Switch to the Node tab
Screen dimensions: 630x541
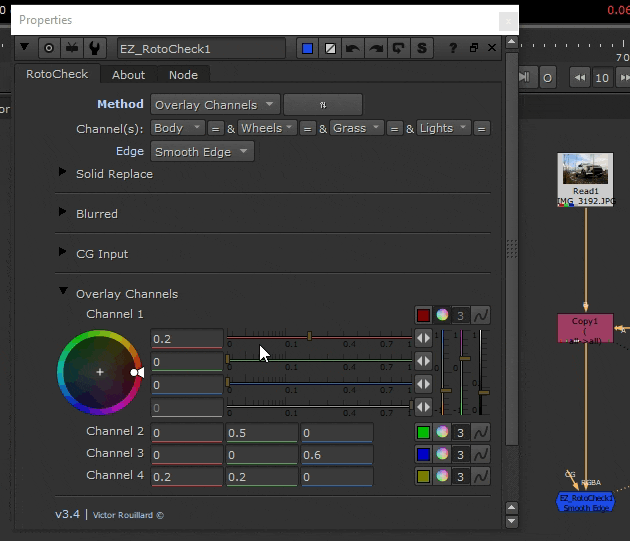coord(183,75)
